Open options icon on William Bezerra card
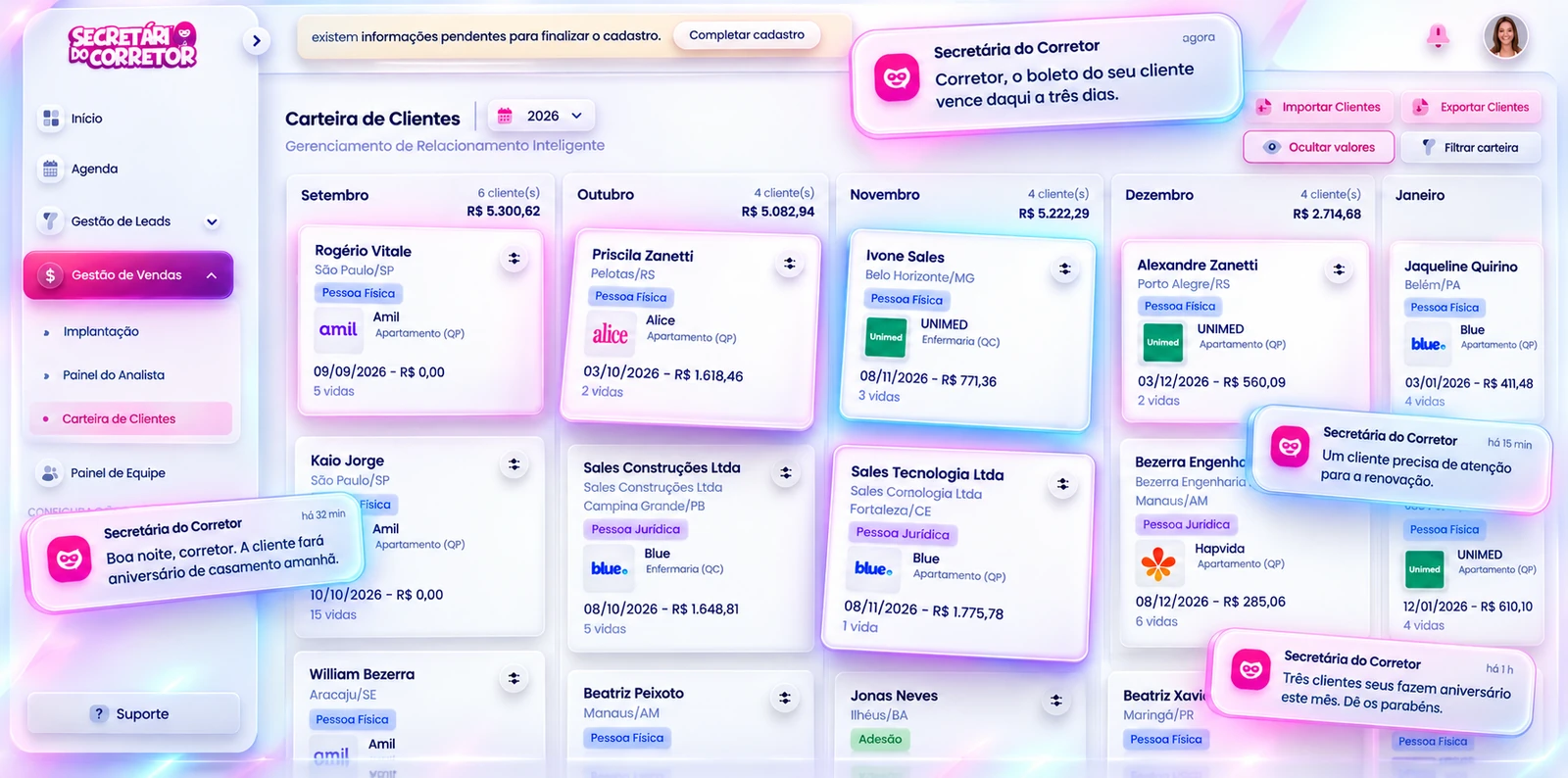1568x778 pixels. click(x=514, y=678)
